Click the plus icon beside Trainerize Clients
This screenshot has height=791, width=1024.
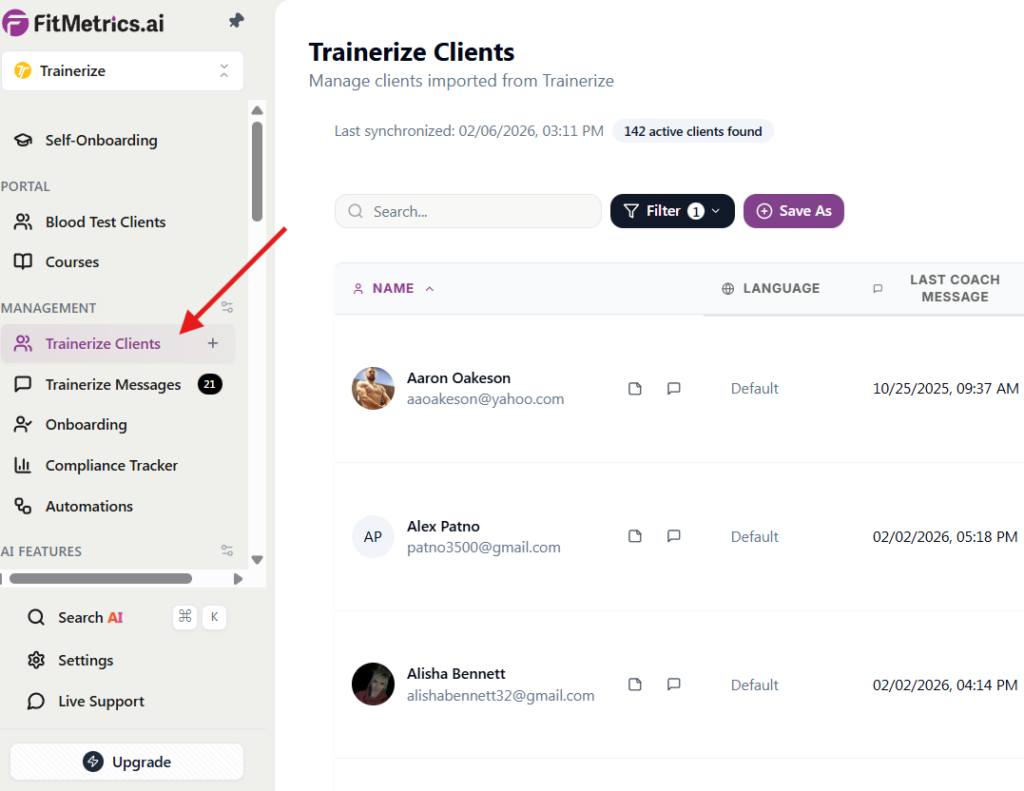(x=212, y=344)
